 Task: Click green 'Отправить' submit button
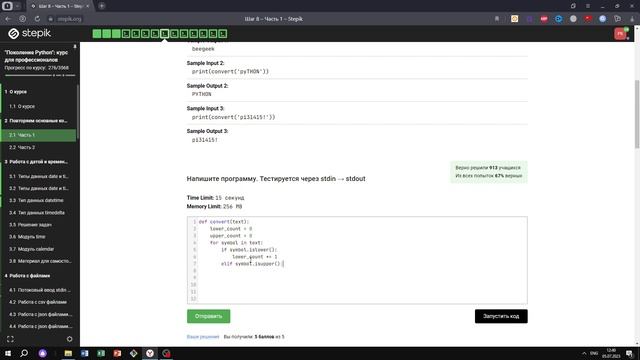(x=209, y=316)
